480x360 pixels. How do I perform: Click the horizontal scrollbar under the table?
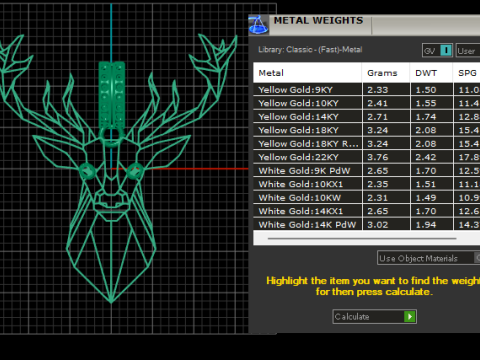(362, 238)
